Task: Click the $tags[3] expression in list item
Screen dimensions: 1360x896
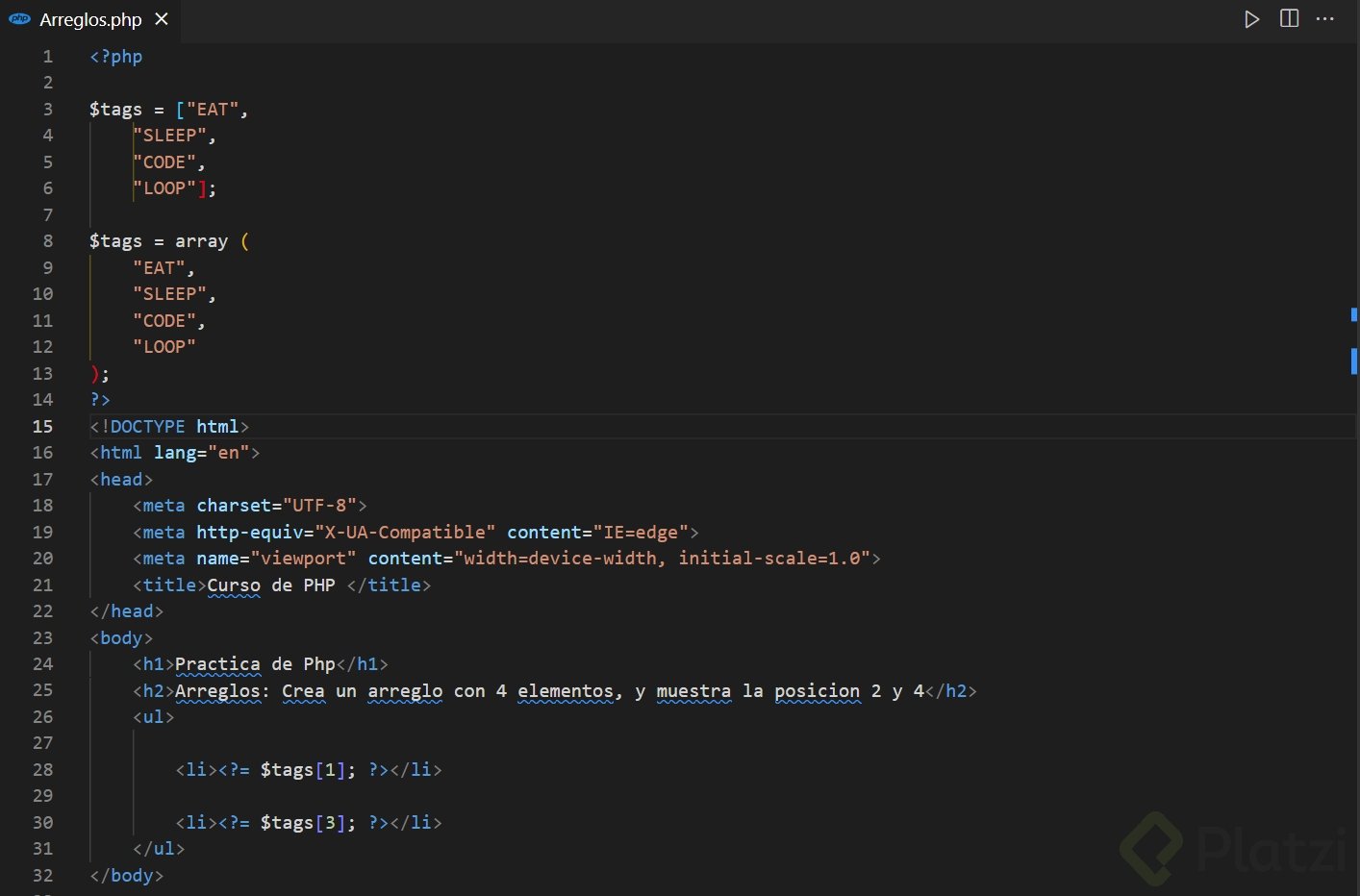Action: [302, 823]
